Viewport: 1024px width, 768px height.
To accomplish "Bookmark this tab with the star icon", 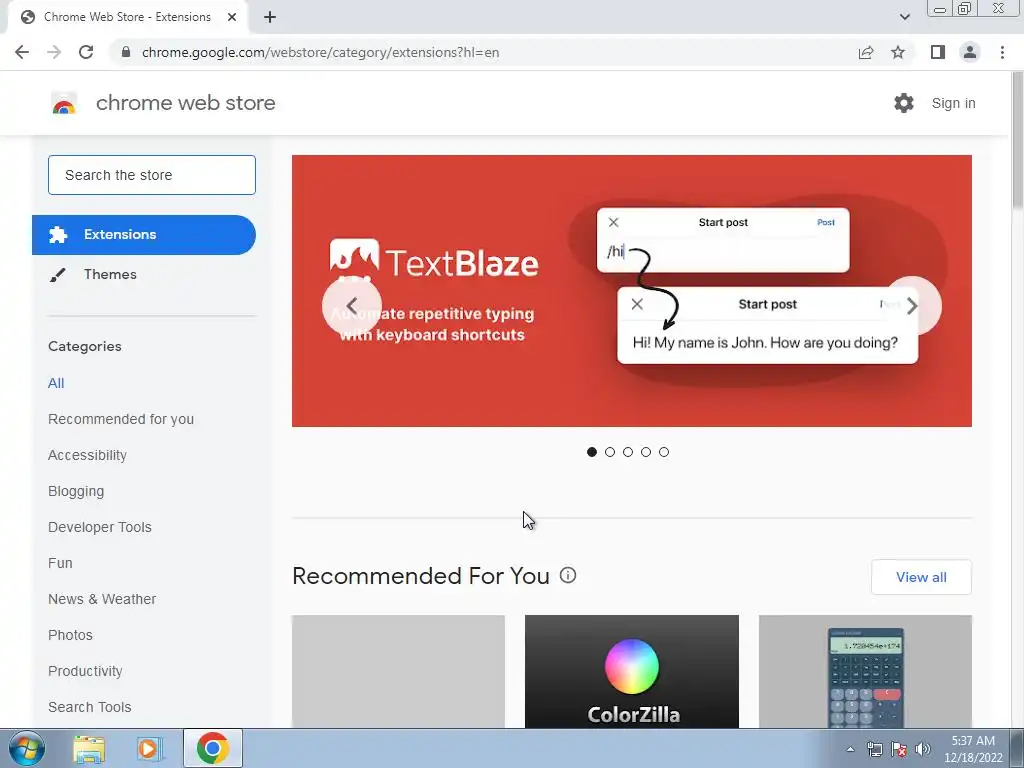I will coord(898,52).
